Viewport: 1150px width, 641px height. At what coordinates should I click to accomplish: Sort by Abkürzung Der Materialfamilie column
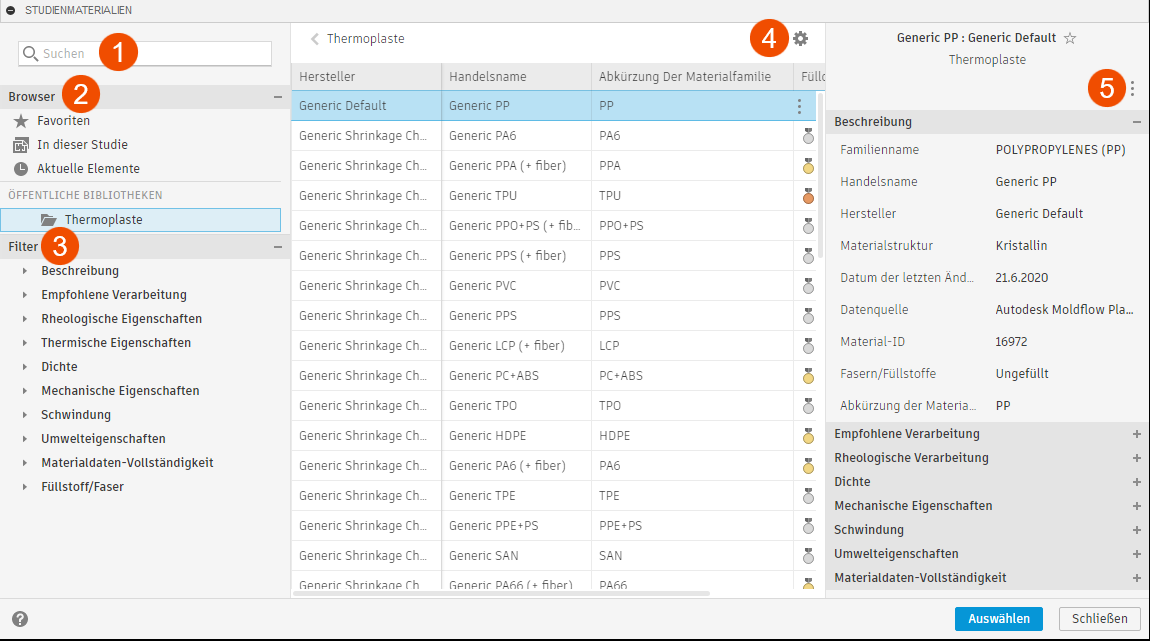coord(692,77)
